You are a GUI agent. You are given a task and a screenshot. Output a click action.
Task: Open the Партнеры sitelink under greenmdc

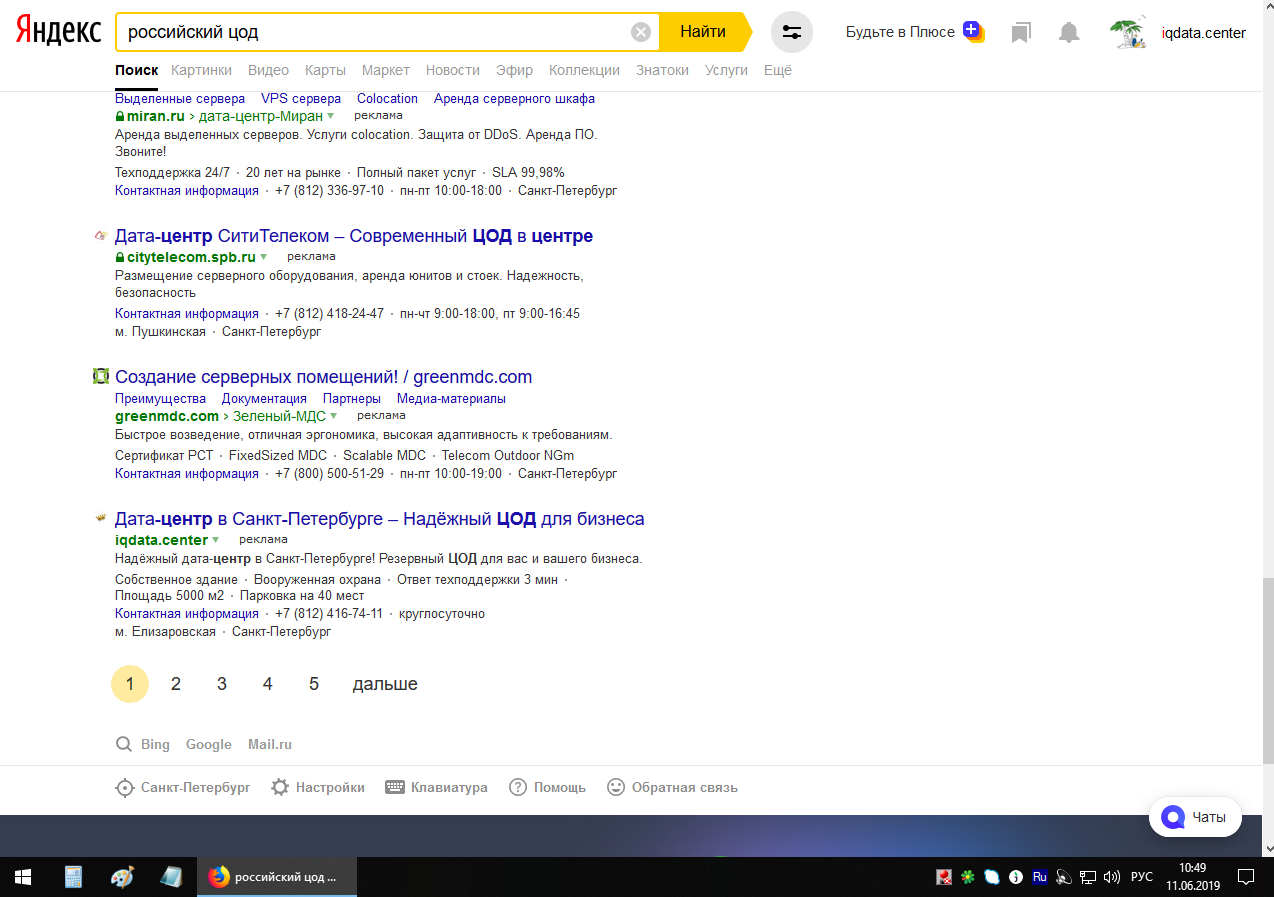point(352,398)
